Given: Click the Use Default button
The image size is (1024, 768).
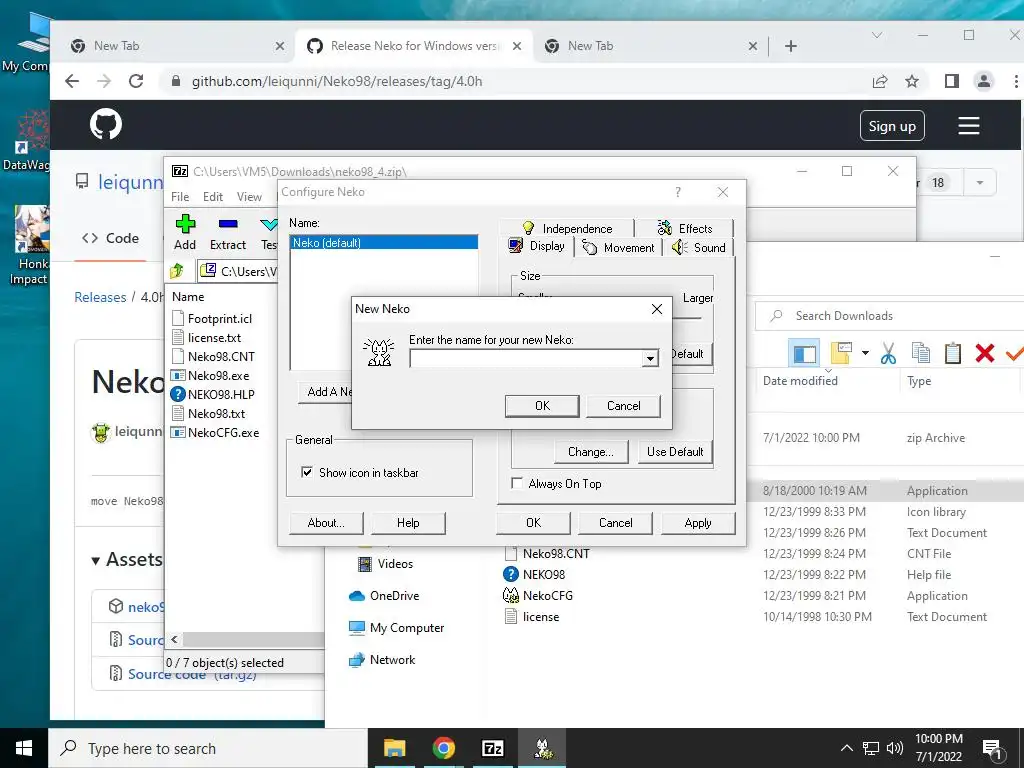Looking at the screenshot, I should pos(675,452).
